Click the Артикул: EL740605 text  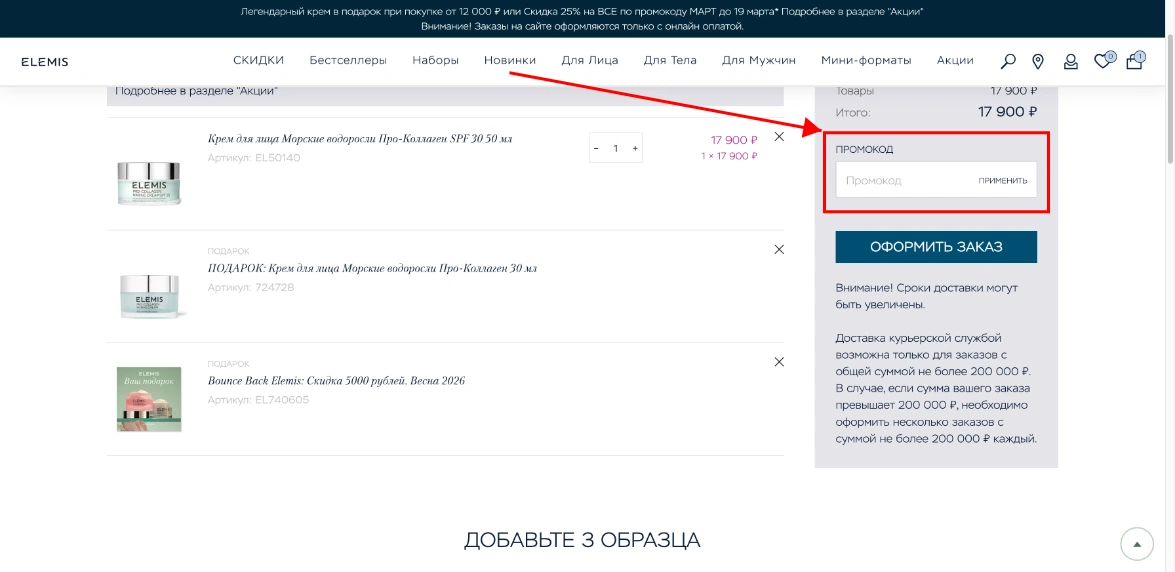tap(258, 400)
